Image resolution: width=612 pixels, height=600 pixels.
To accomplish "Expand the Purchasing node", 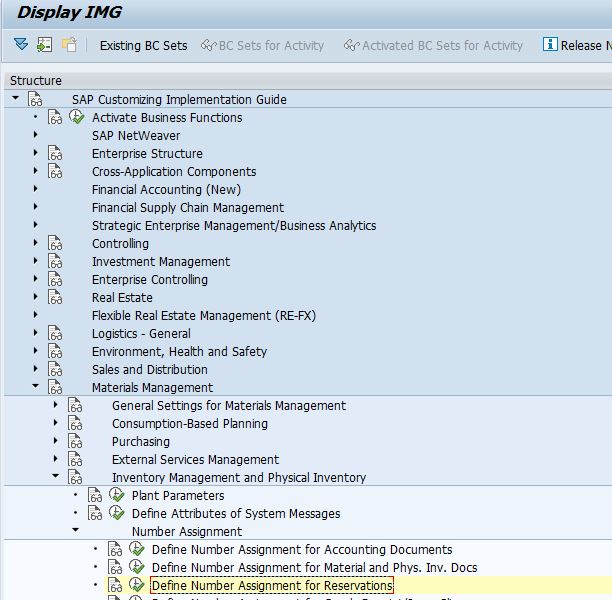I will point(55,441).
